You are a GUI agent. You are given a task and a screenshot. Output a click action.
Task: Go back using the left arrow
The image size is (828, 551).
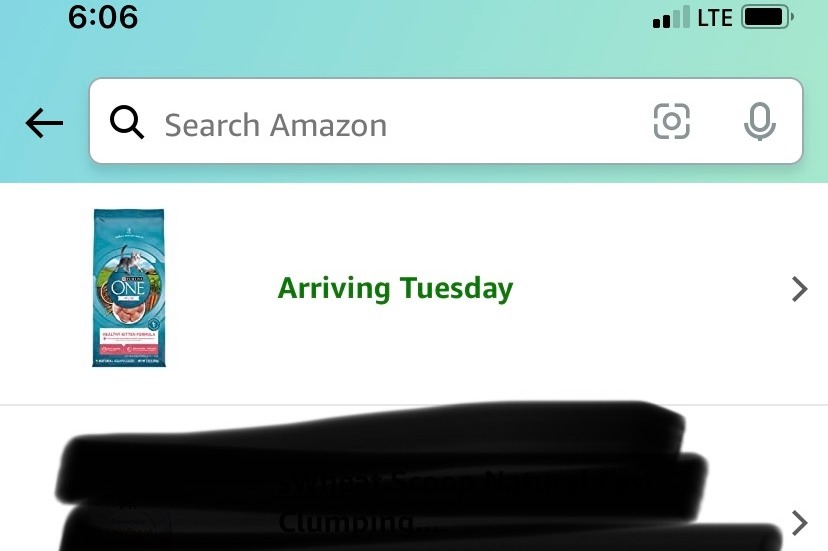[x=44, y=123]
